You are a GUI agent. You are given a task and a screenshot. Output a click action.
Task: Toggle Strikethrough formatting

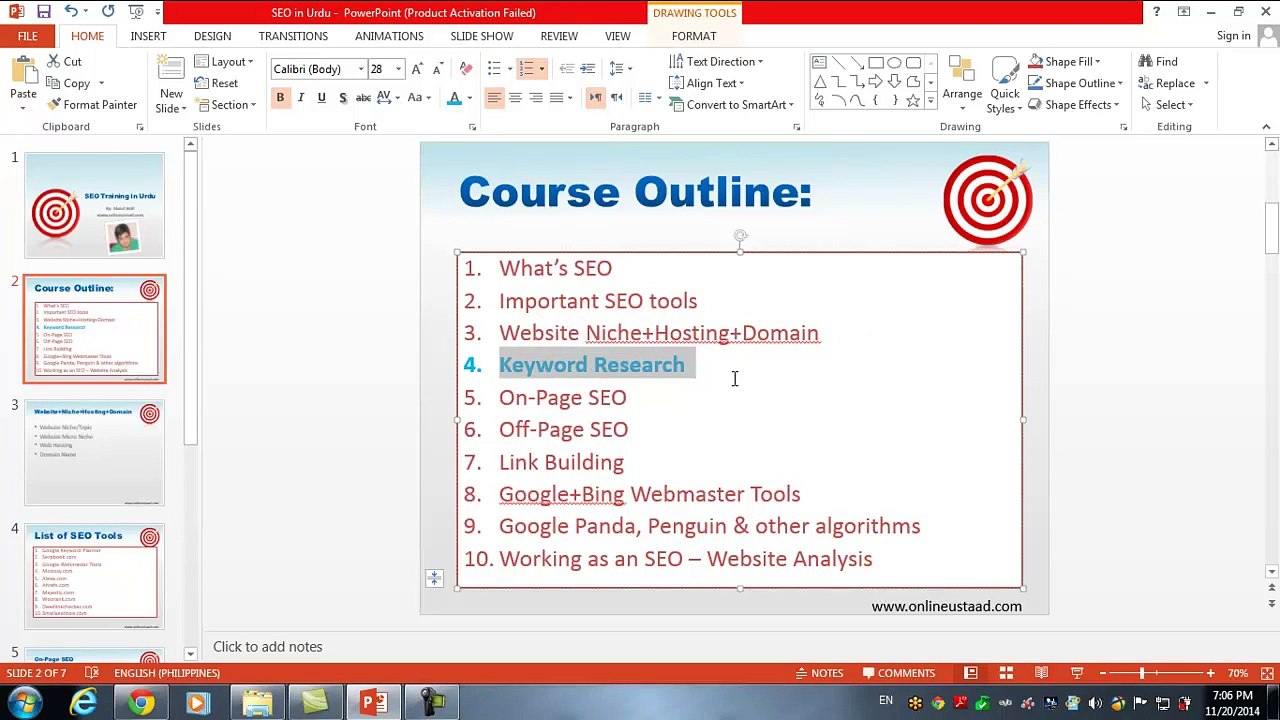363,98
